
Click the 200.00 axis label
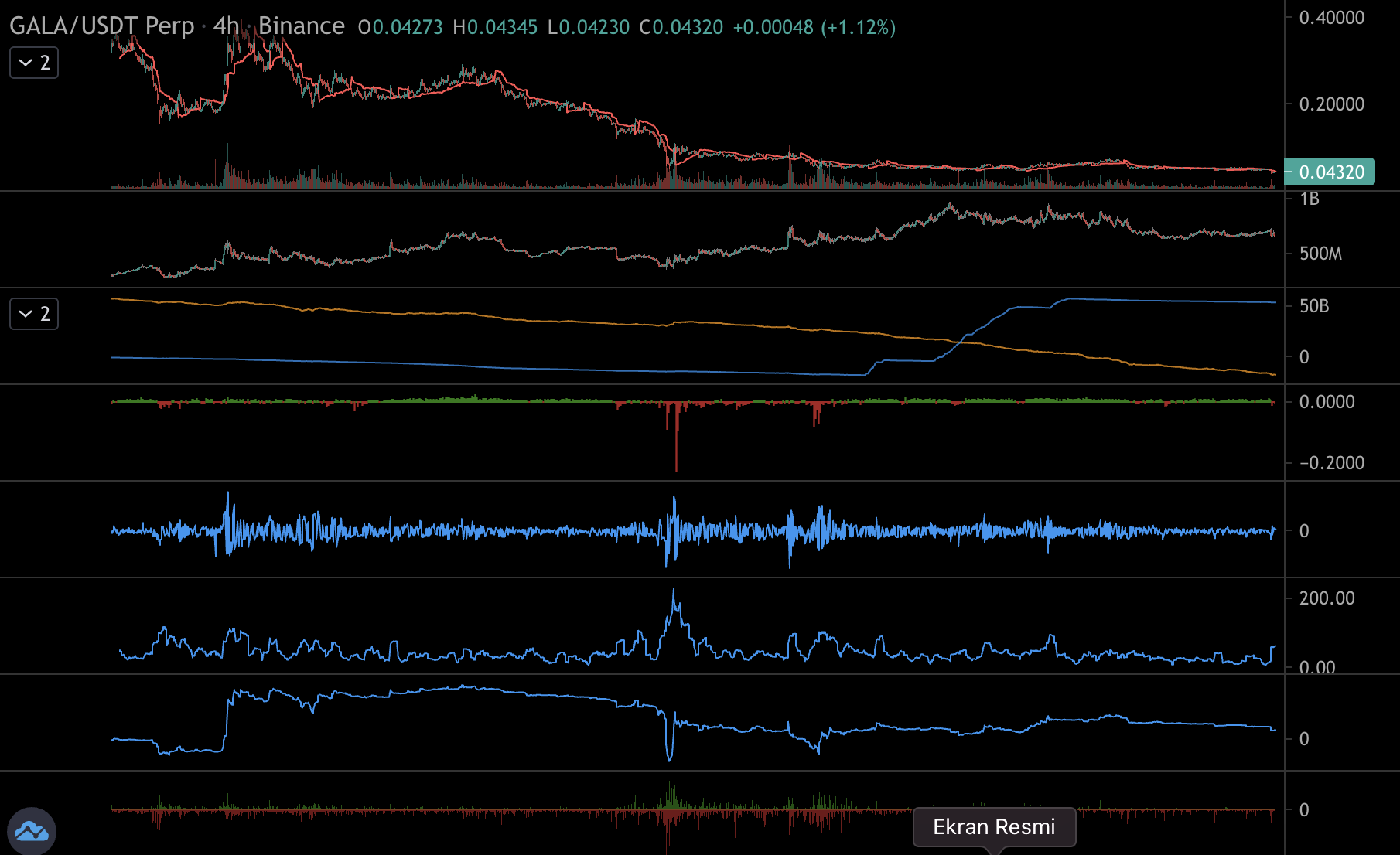(1327, 598)
